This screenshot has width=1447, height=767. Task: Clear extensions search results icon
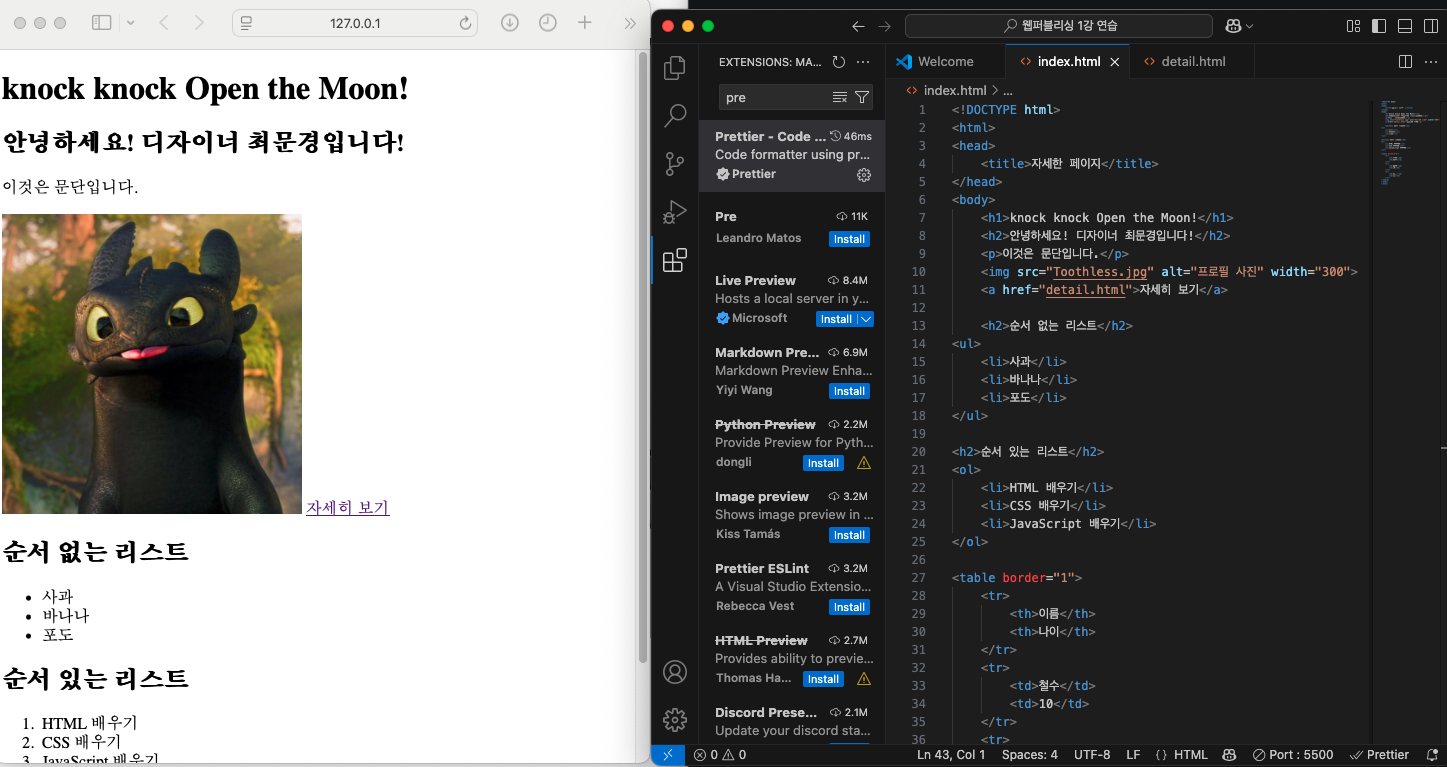[x=840, y=97]
